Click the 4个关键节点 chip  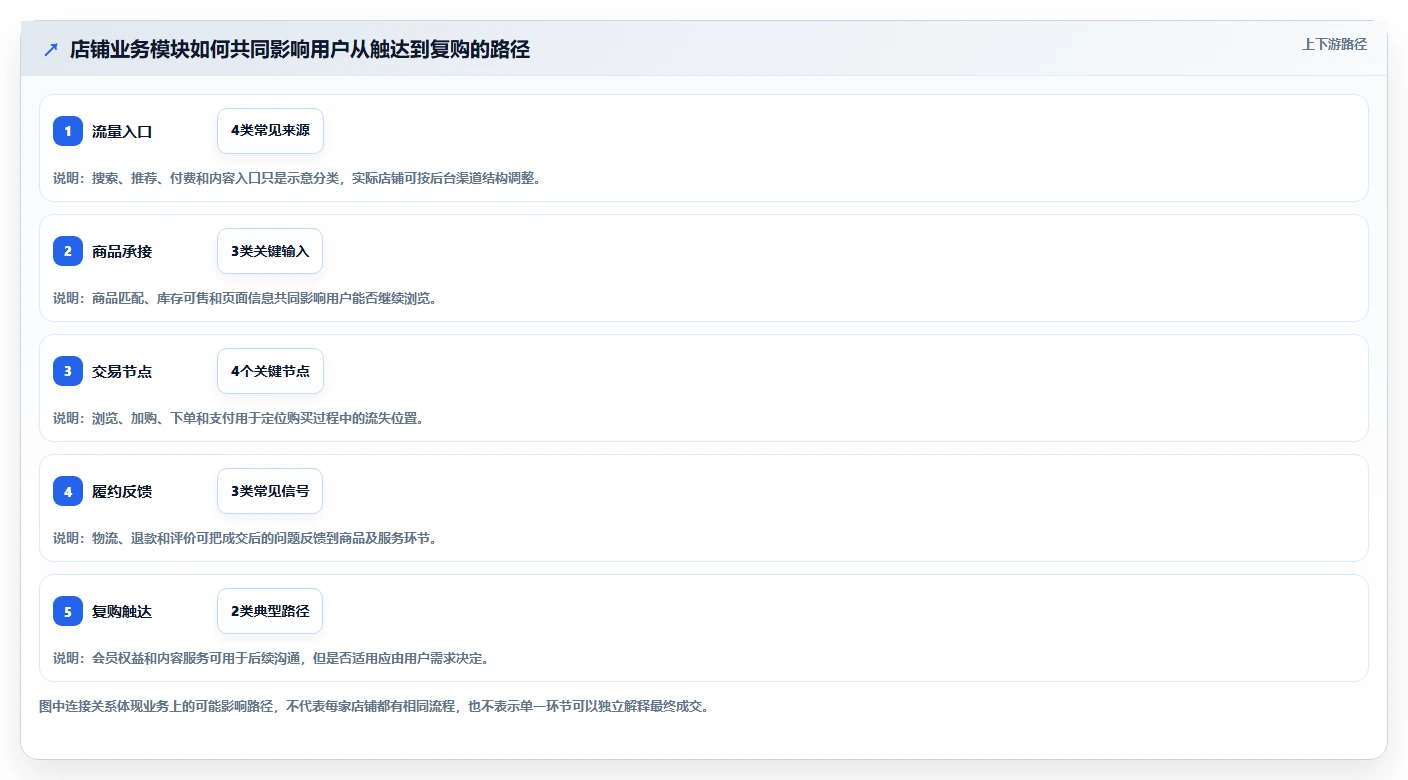[x=270, y=371]
